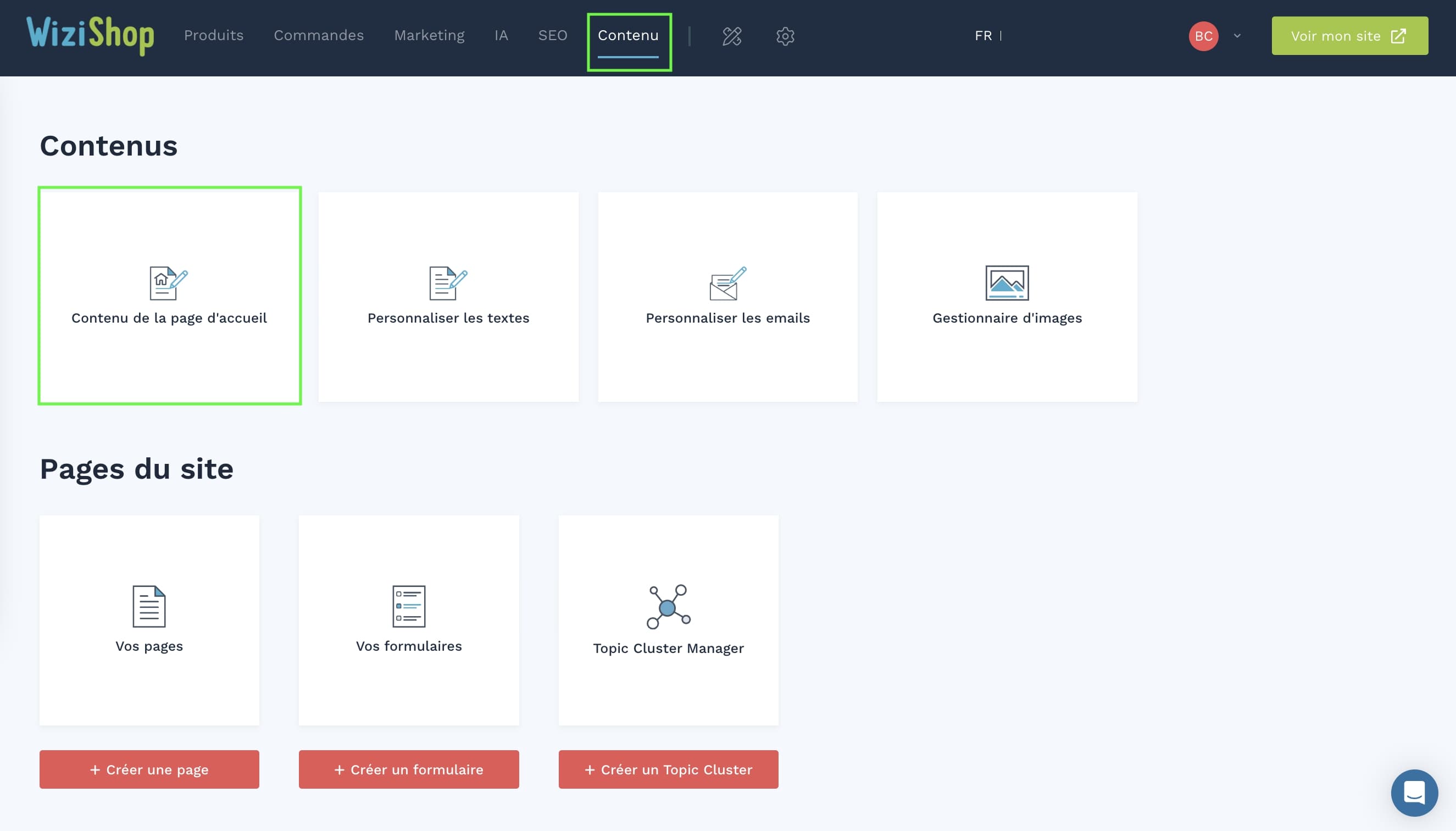Image resolution: width=1456 pixels, height=831 pixels.
Task: Click Créer une page button
Action: click(x=149, y=769)
